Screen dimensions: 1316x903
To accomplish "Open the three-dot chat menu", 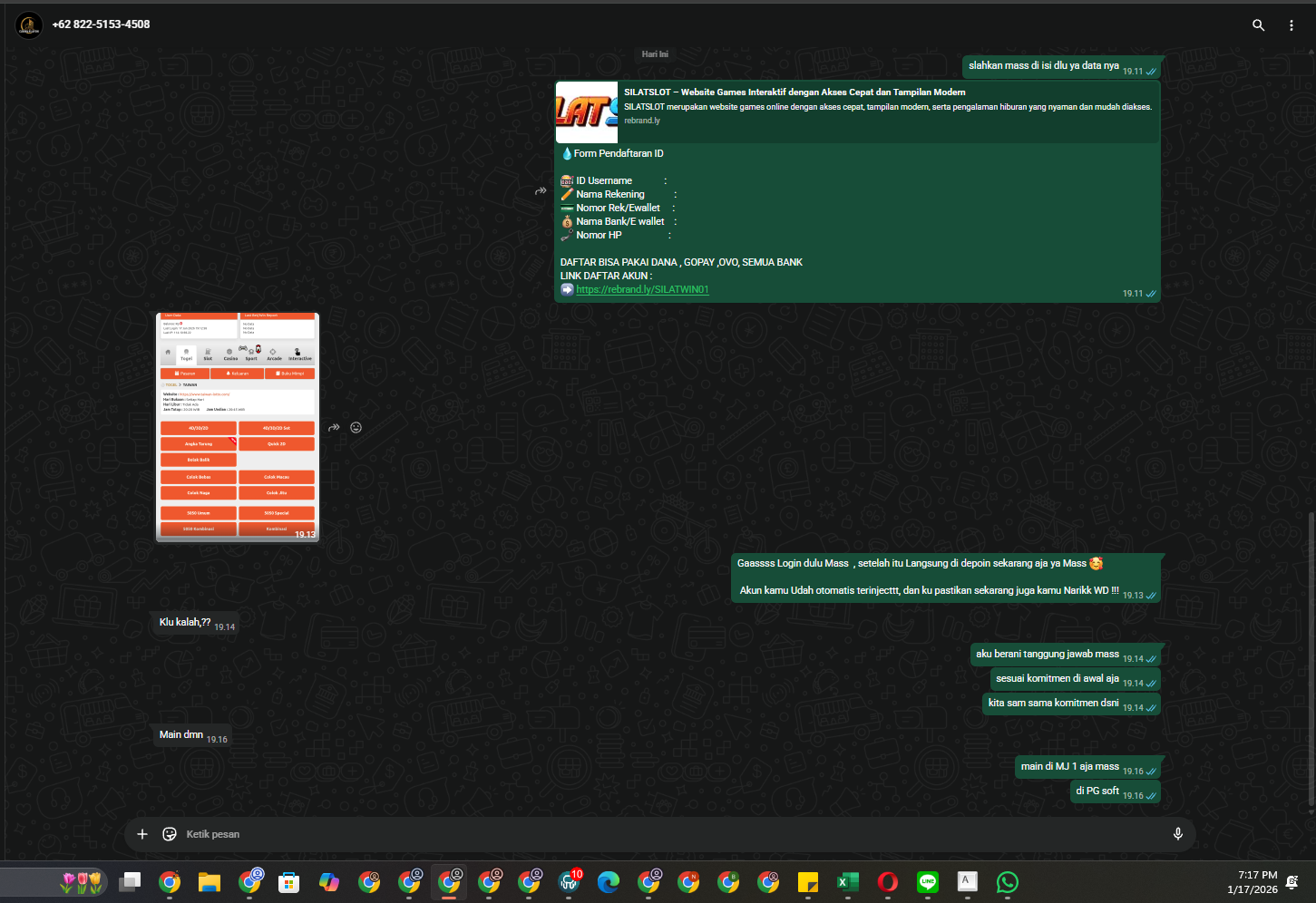I will click(1292, 25).
